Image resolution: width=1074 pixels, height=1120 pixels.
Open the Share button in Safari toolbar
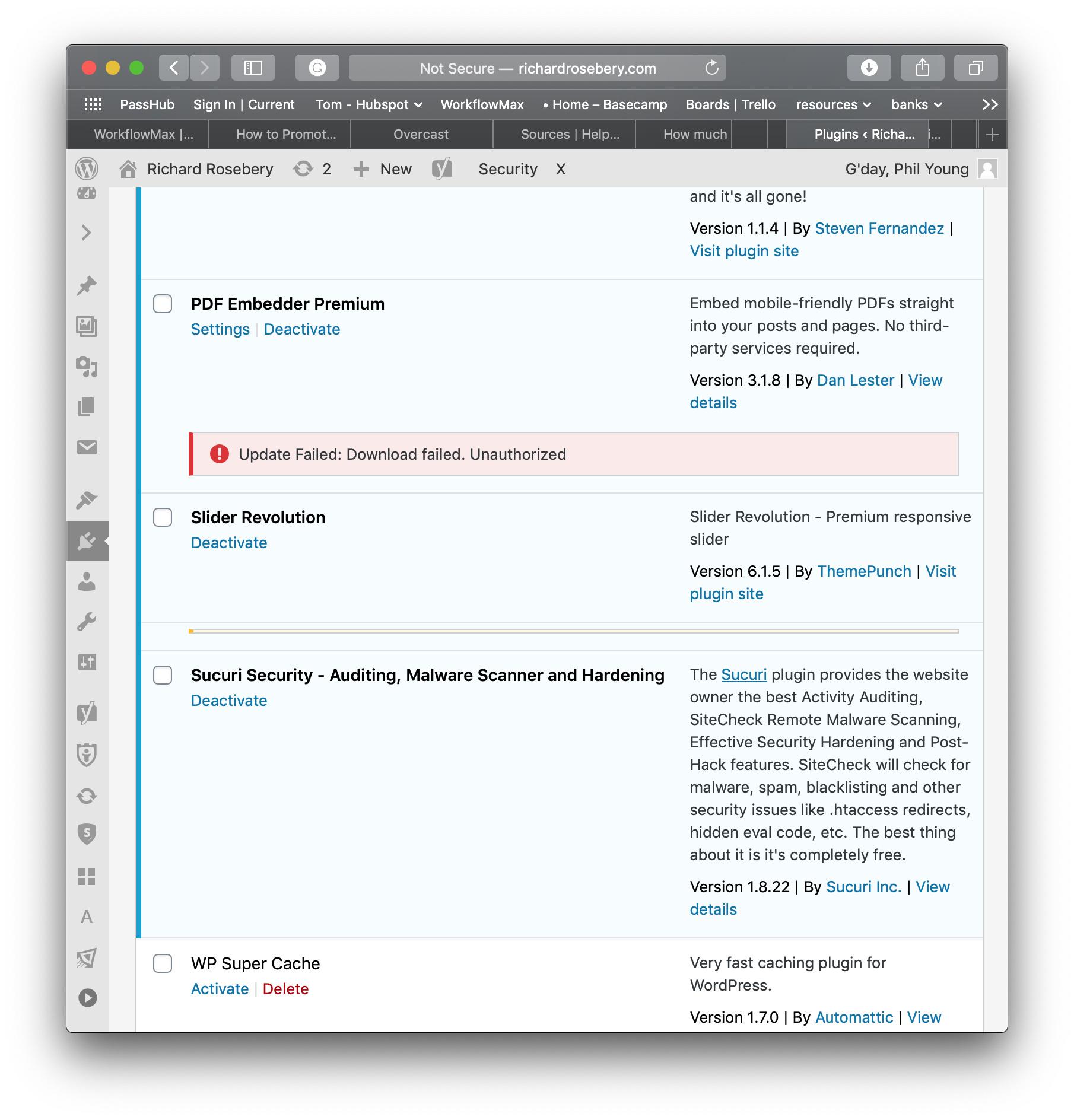click(923, 68)
